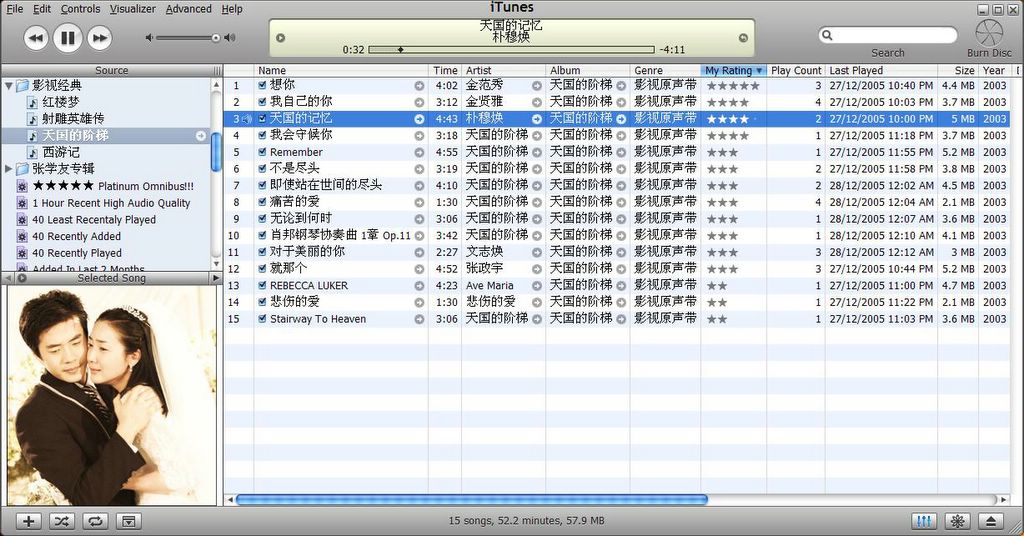
Task: Click arrow beside artist 张政宇
Action: pos(536,269)
